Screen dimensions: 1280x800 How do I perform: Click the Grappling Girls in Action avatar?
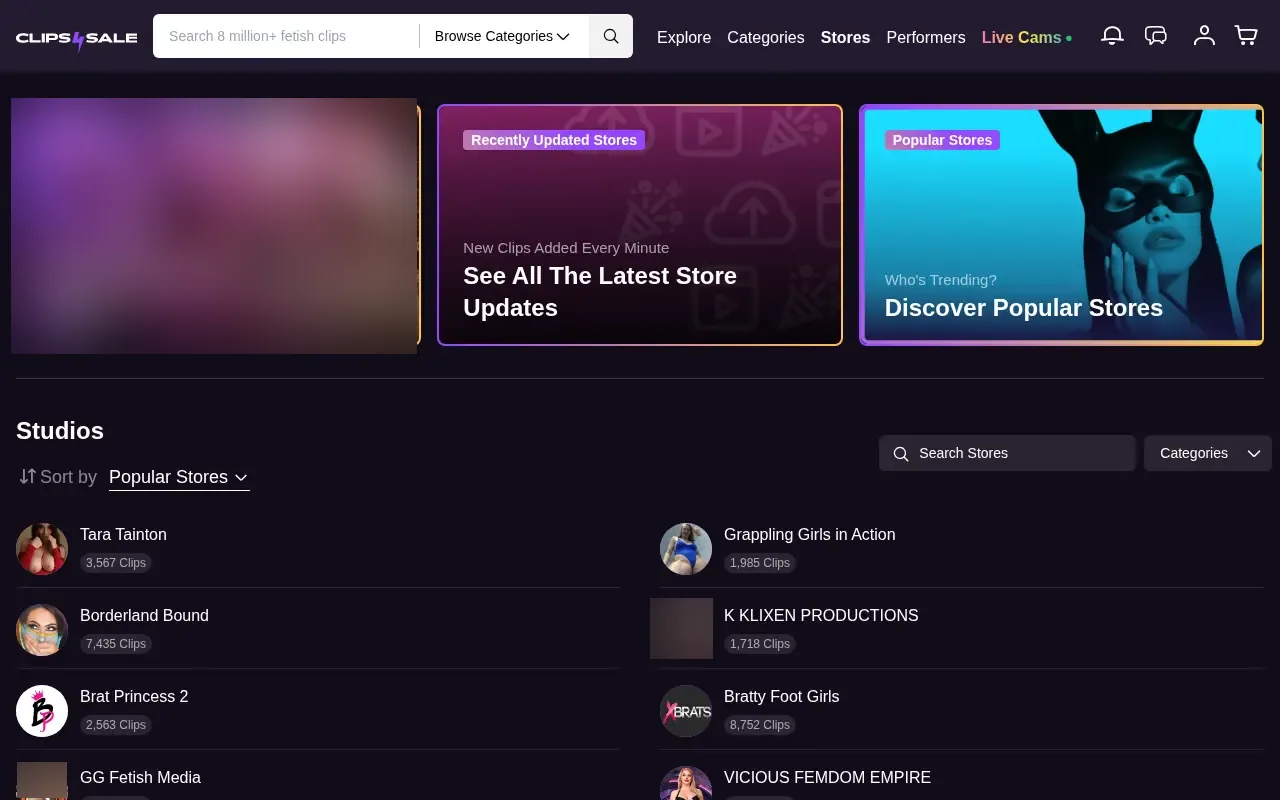tap(686, 549)
